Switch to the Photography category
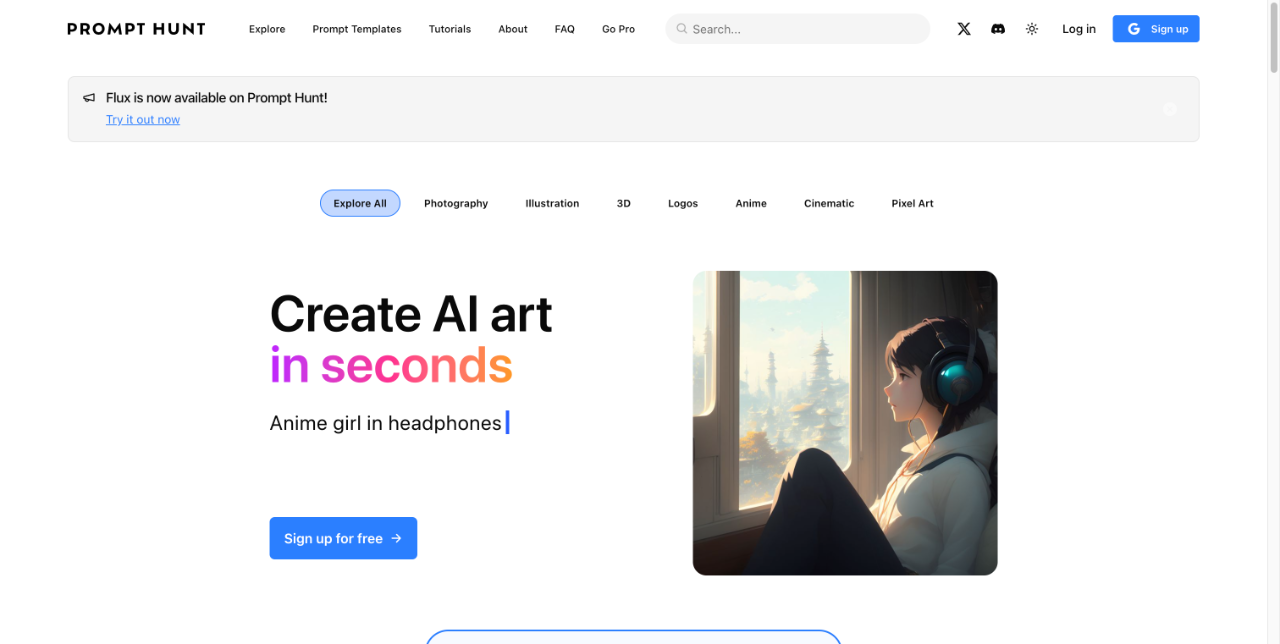Screen dimensions: 1280x644 click(456, 203)
